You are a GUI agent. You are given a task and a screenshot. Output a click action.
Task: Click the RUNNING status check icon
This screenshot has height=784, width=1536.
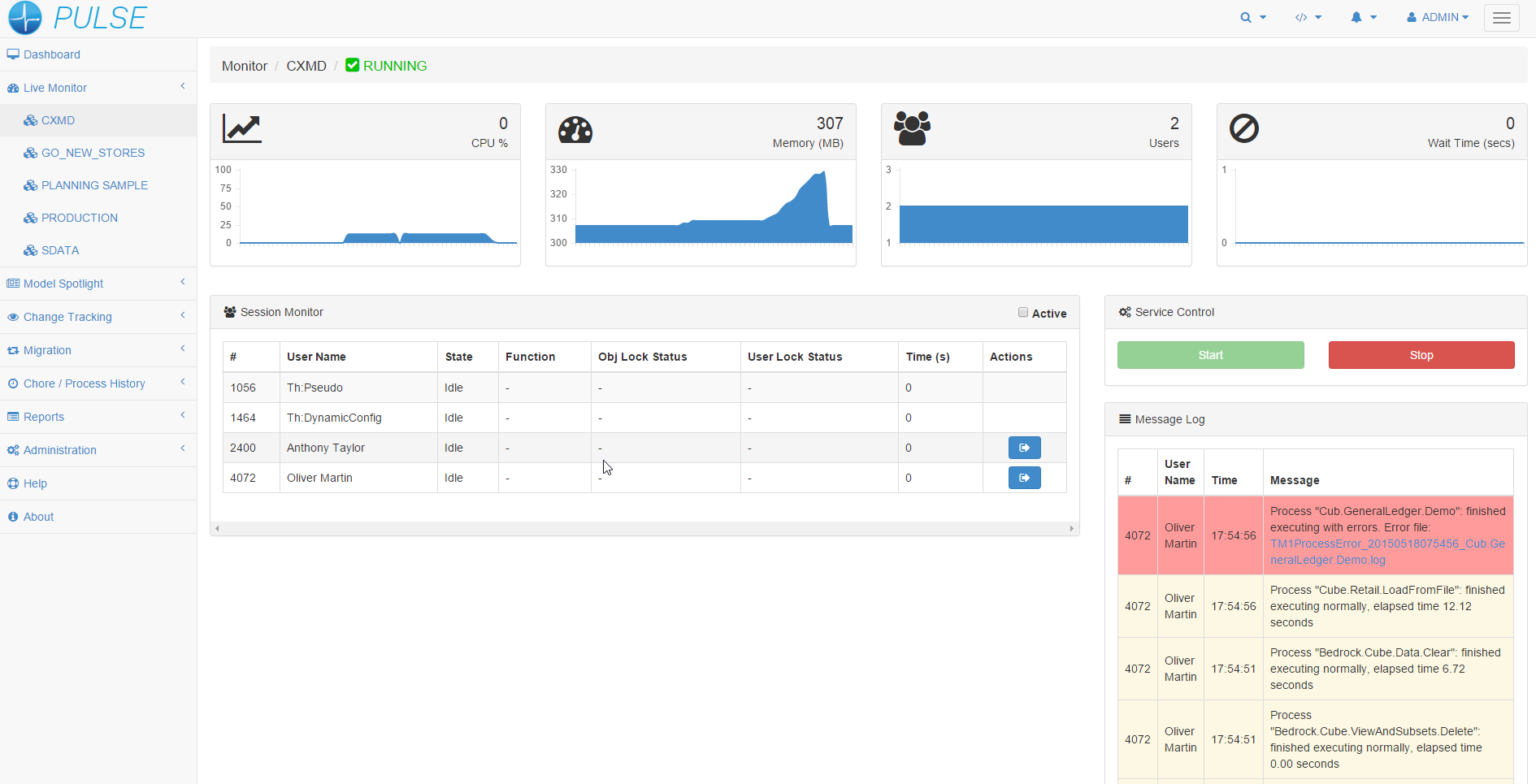coord(352,65)
